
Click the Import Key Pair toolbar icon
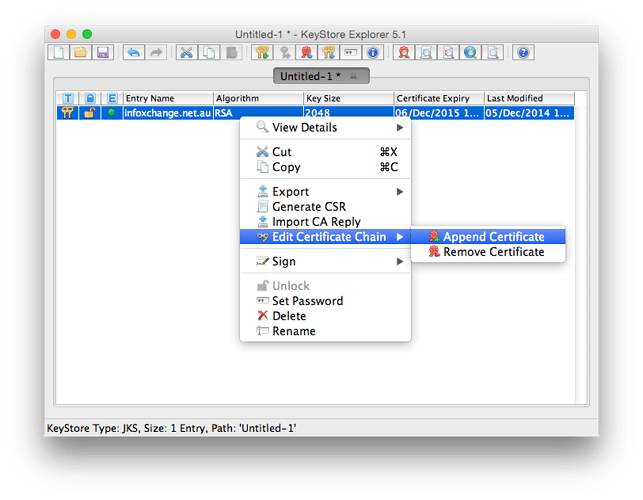(328, 53)
